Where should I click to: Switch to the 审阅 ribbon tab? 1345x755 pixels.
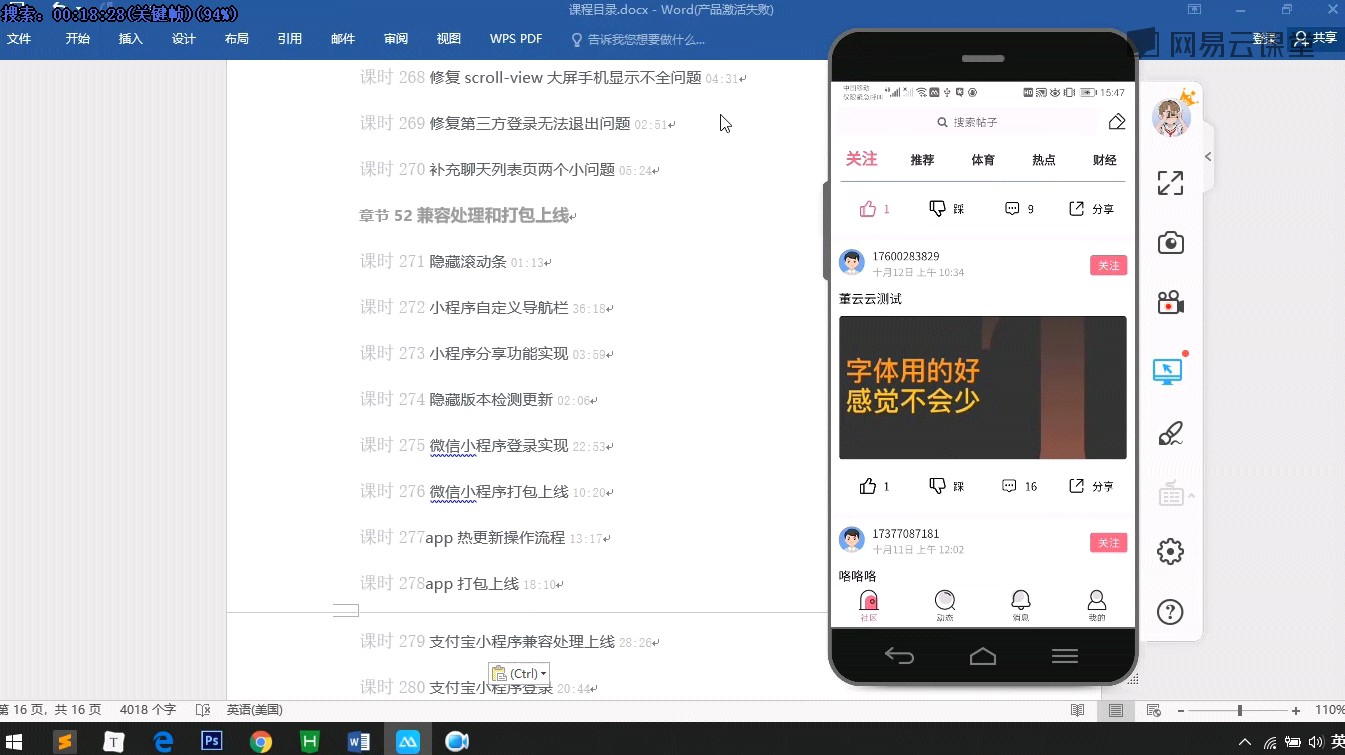point(395,39)
